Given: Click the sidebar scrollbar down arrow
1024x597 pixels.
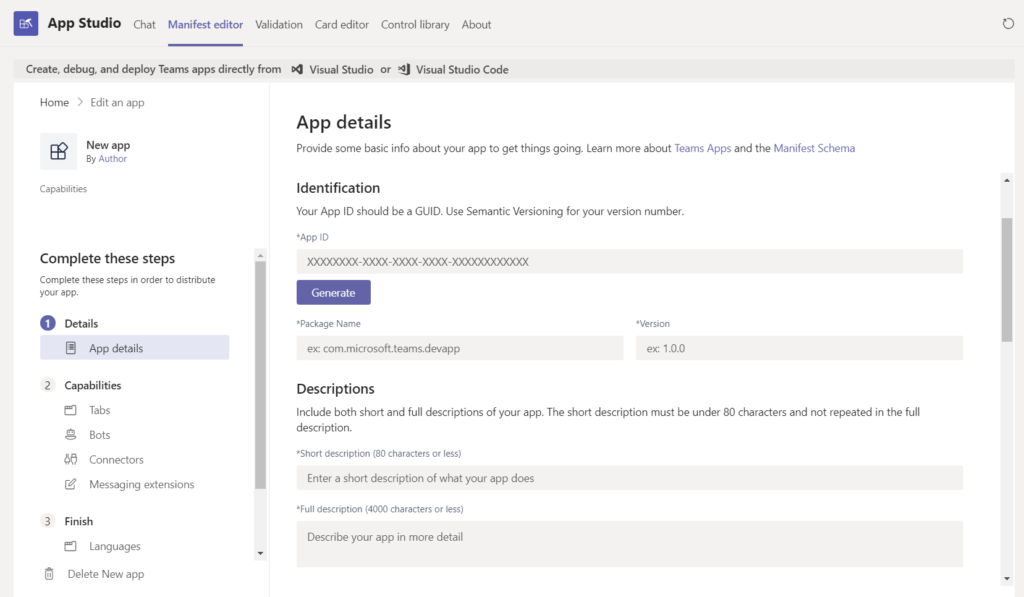Looking at the screenshot, I should coord(260,553).
